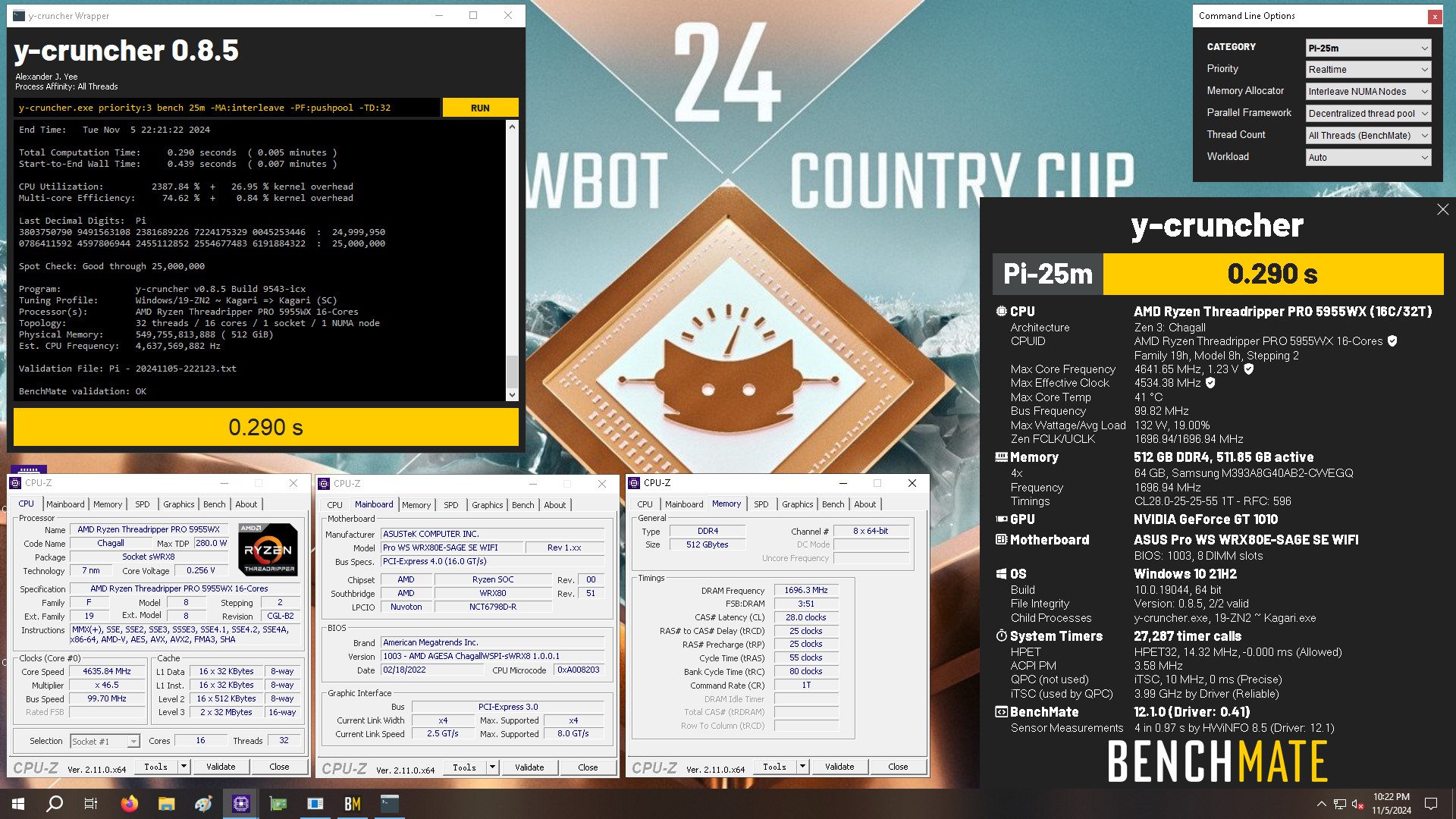Open the Socket #1 selection dropdown
This screenshot has height=819, width=1456.
pyautogui.click(x=105, y=741)
